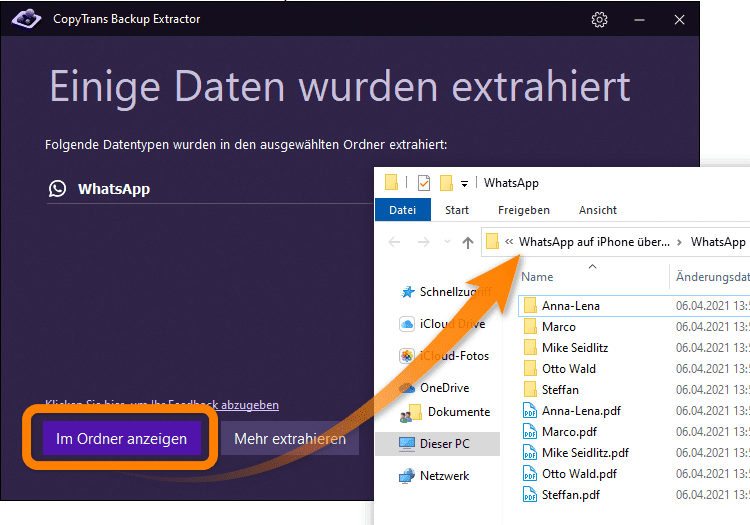The height and width of the screenshot is (525, 750).
Task: Expand hidden path chevrons in address bar
Action: (509, 241)
